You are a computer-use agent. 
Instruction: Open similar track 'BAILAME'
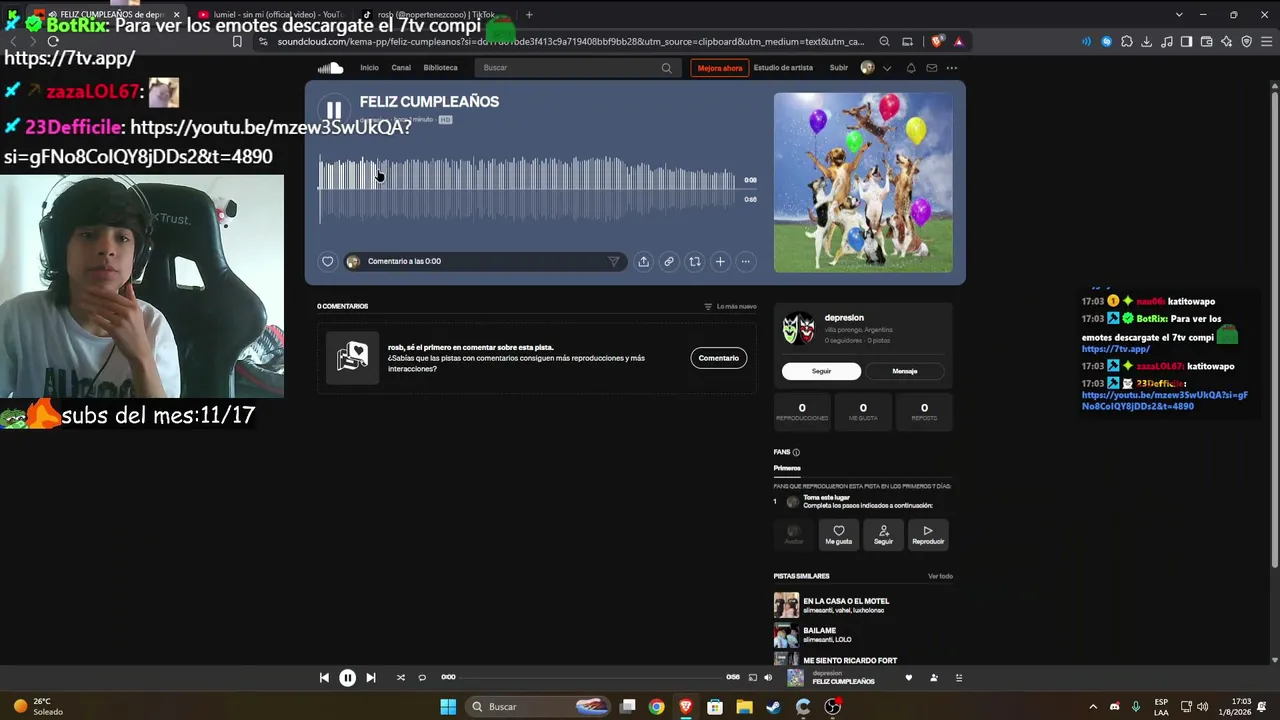point(820,631)
